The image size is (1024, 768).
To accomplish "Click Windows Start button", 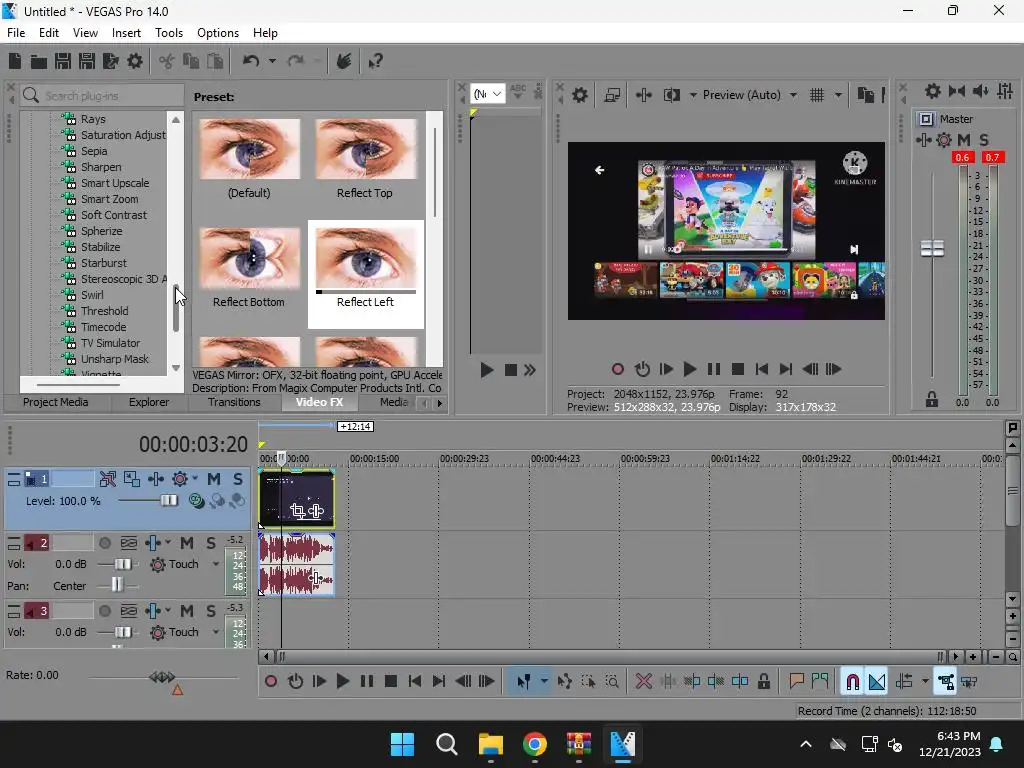I will click(402, 744).
